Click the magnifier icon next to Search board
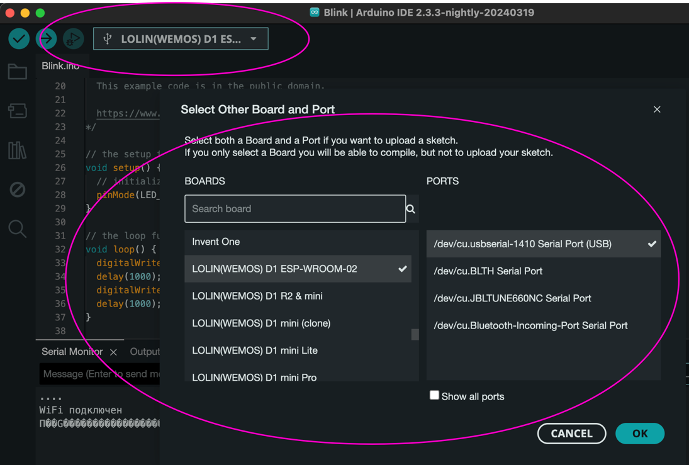This screenshot has width=690, height=466. tap(411, 209)
